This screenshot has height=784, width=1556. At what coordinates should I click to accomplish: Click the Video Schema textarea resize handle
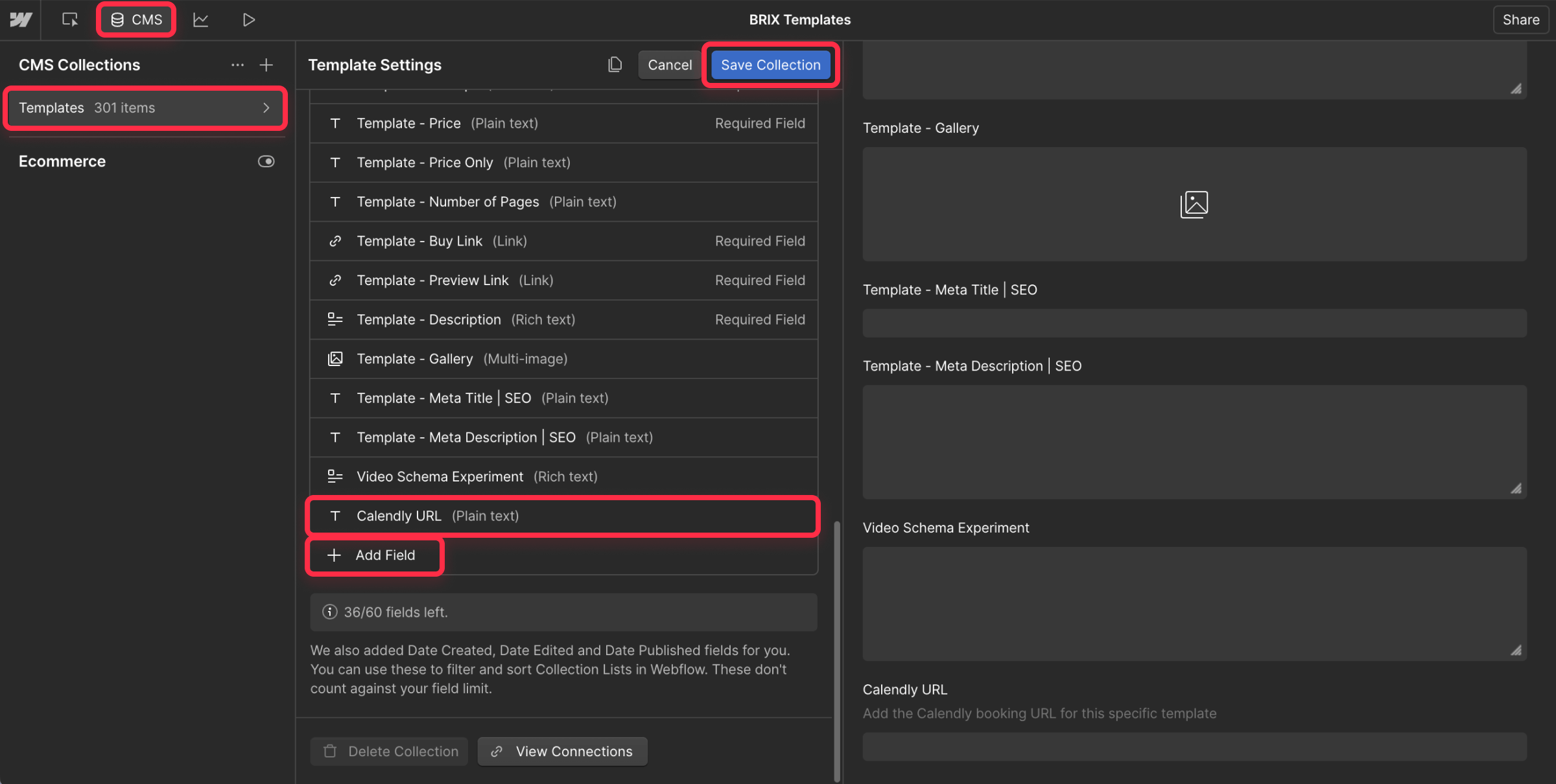tap(1516, 651)
